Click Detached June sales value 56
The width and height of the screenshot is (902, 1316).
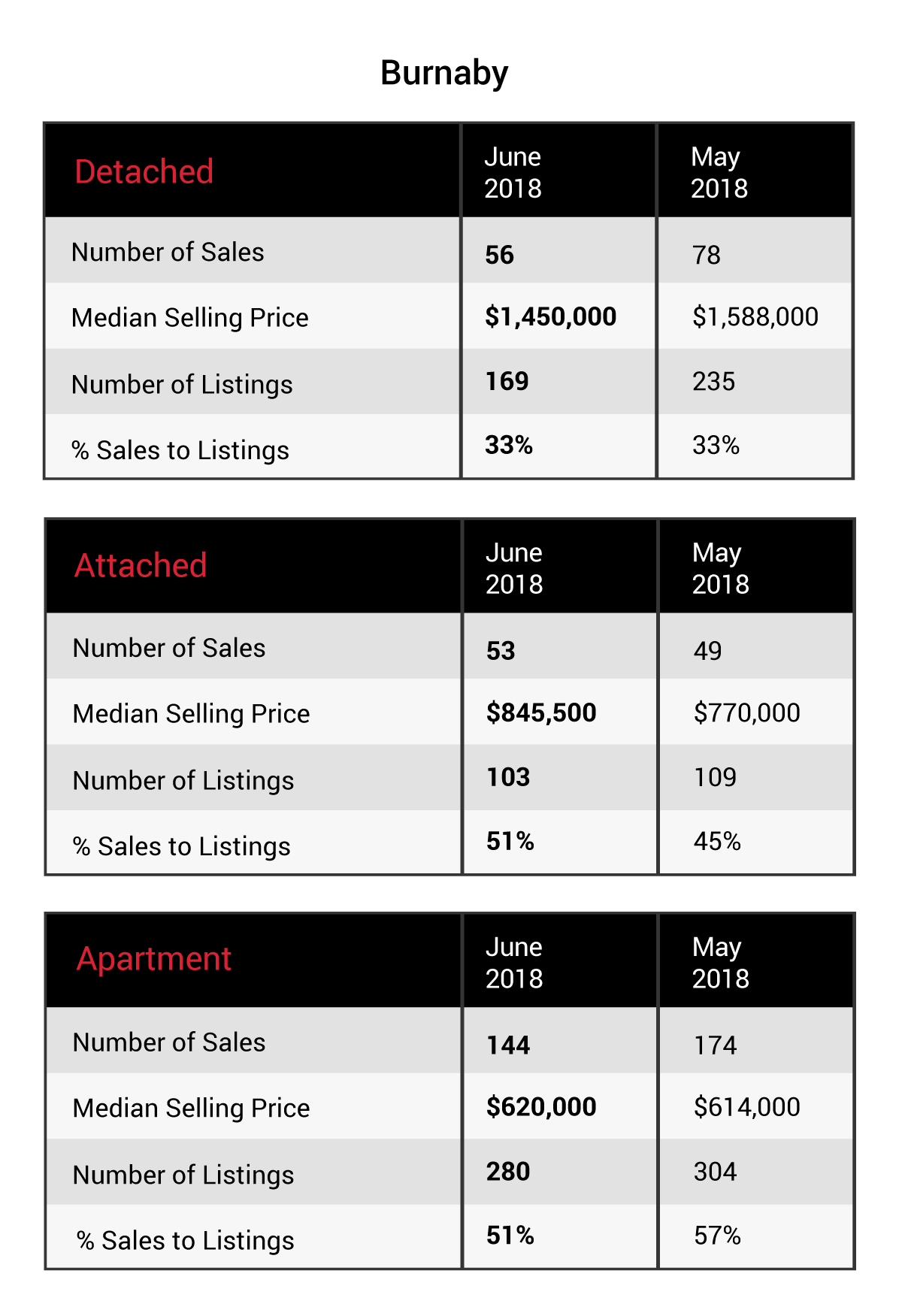[499, 255]
